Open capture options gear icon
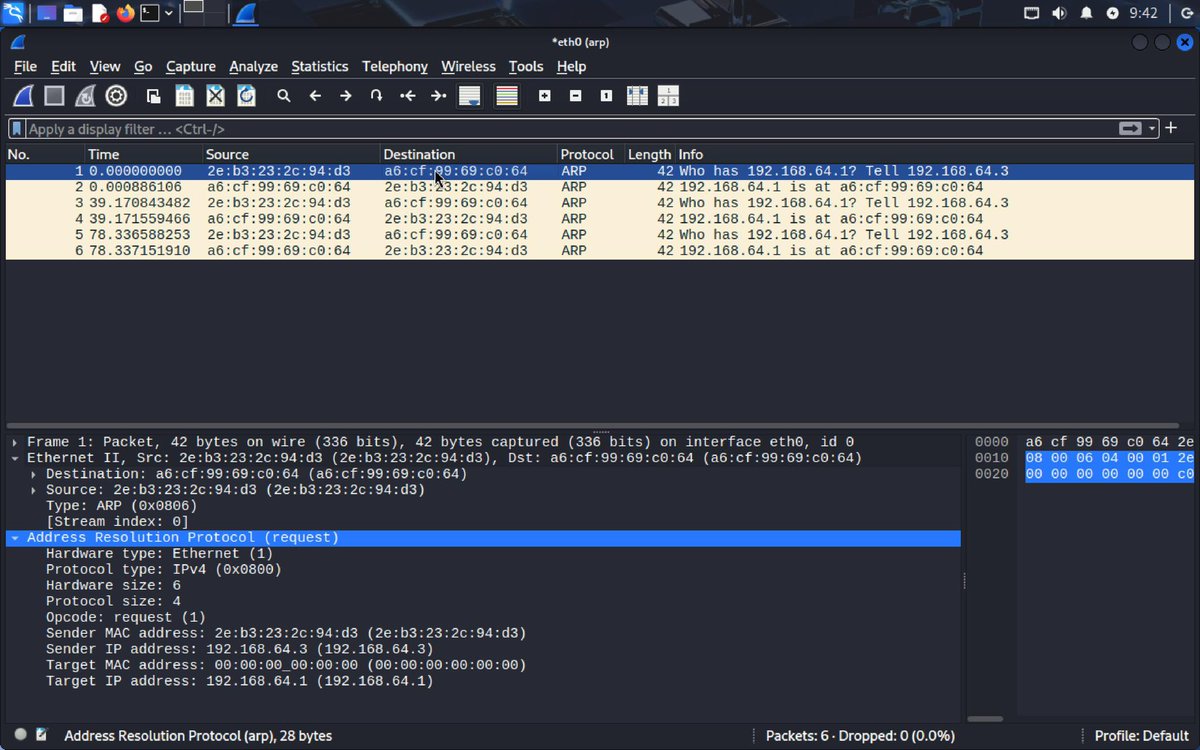The width and height of the screenshot is (1200, 750). pyautogui.click(x=116, y=96)
